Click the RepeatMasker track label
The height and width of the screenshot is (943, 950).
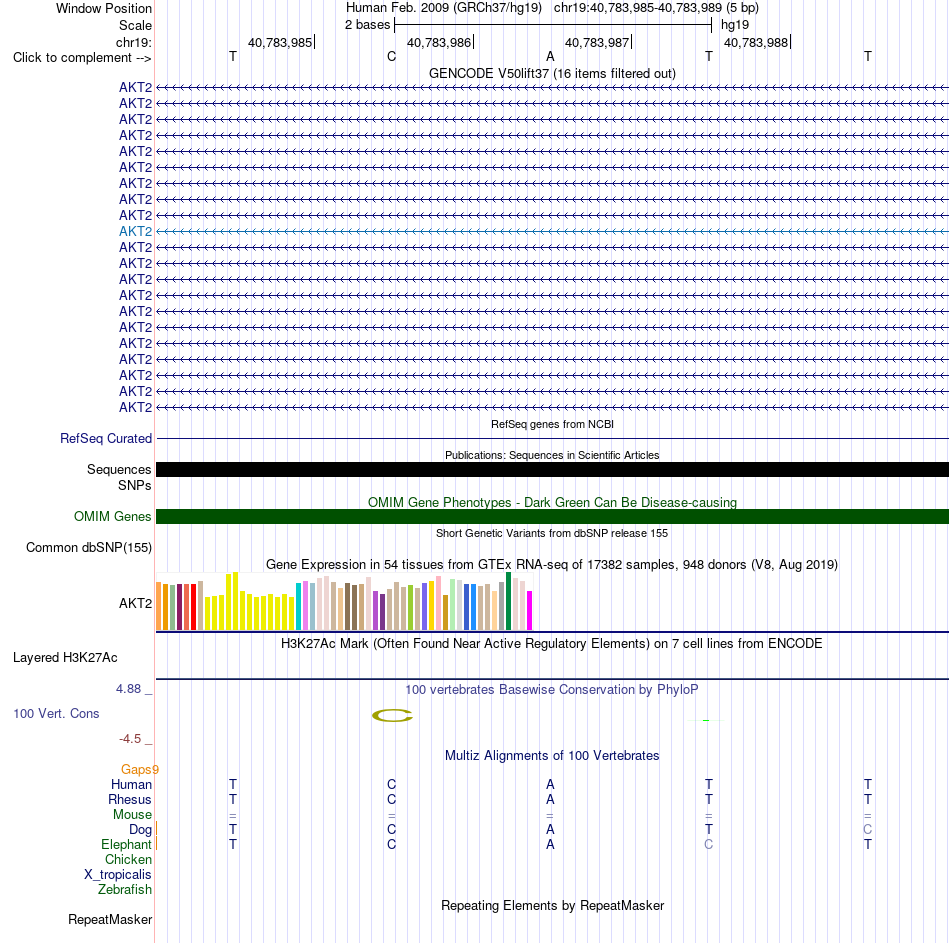[110, 919]
